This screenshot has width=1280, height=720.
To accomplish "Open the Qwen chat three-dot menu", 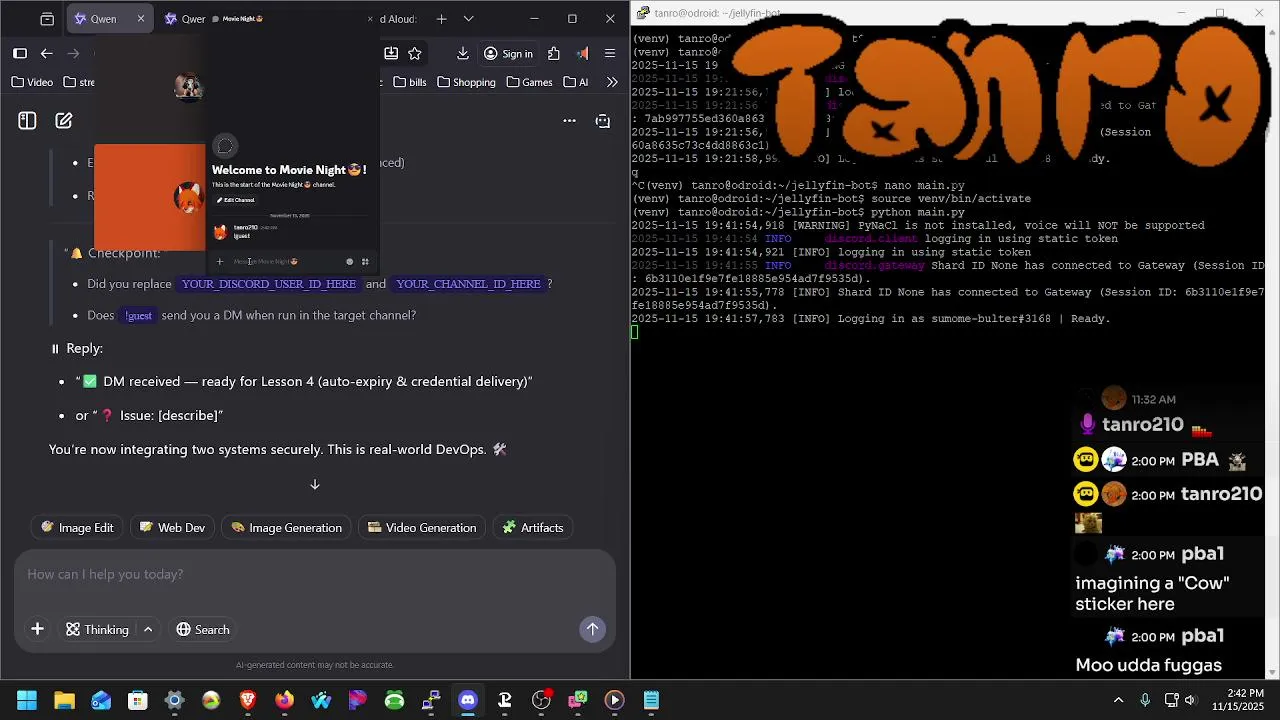I will (569, 121).
